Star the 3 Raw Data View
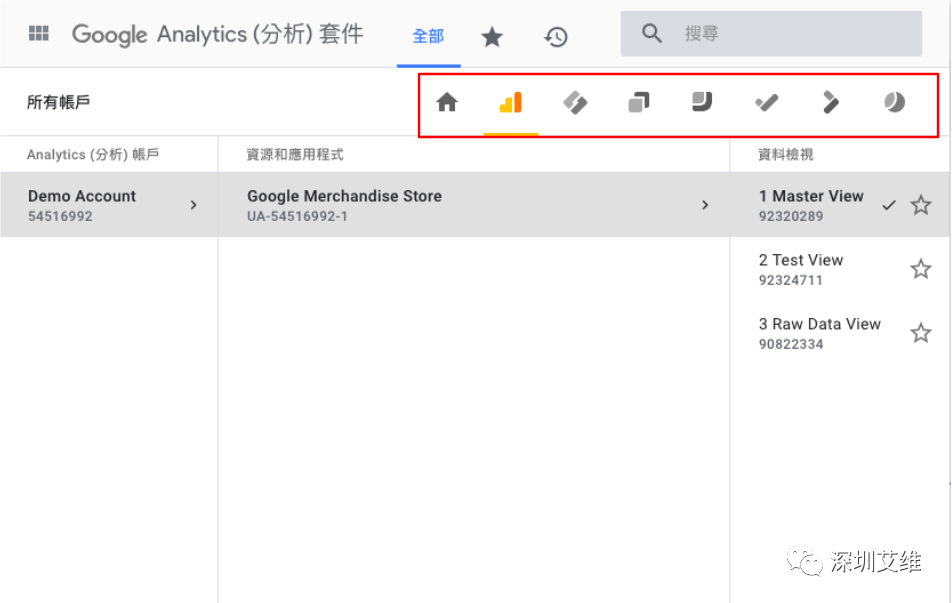 pos(921,333)
